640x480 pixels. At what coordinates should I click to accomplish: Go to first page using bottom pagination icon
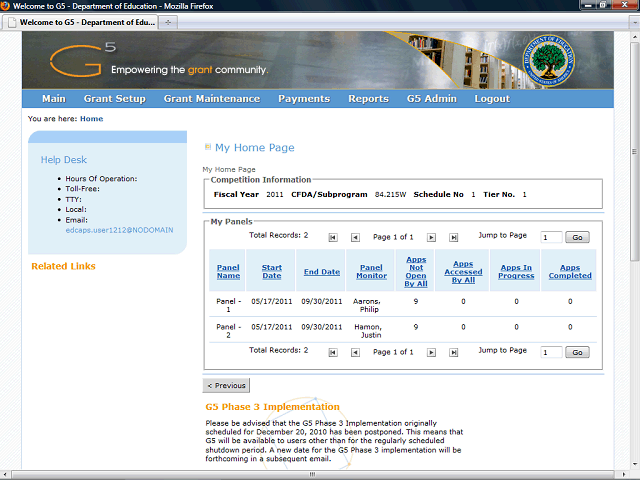pyautogui.click(x=333, y=352)
